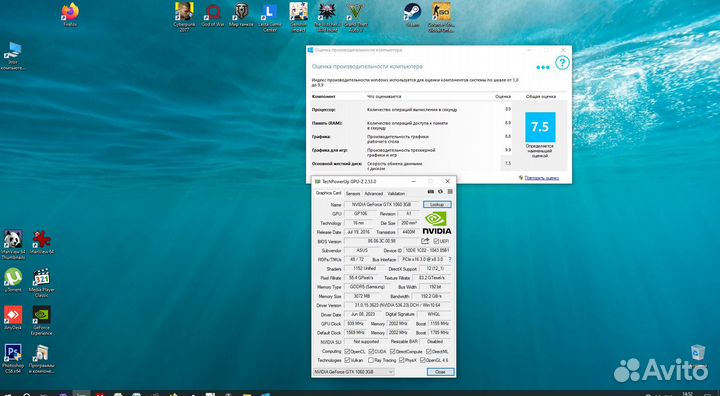Click the GPU-Z refresh icon
Image resolution: width=720 pixels, height=396 pixels.
click(x=440, y=192)
